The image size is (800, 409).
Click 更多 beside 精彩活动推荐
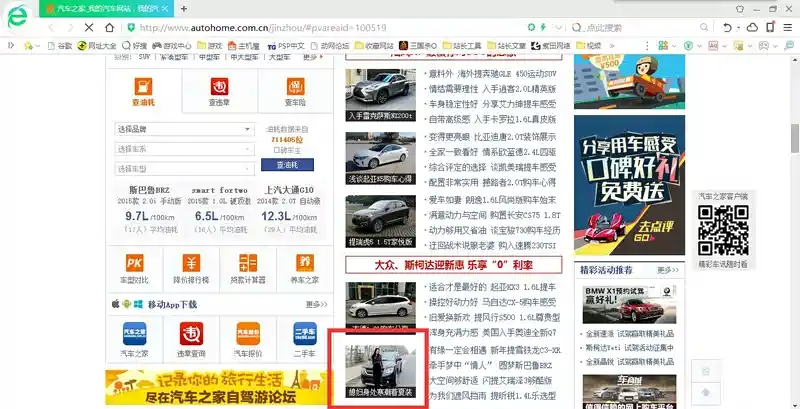coord(668,270)
